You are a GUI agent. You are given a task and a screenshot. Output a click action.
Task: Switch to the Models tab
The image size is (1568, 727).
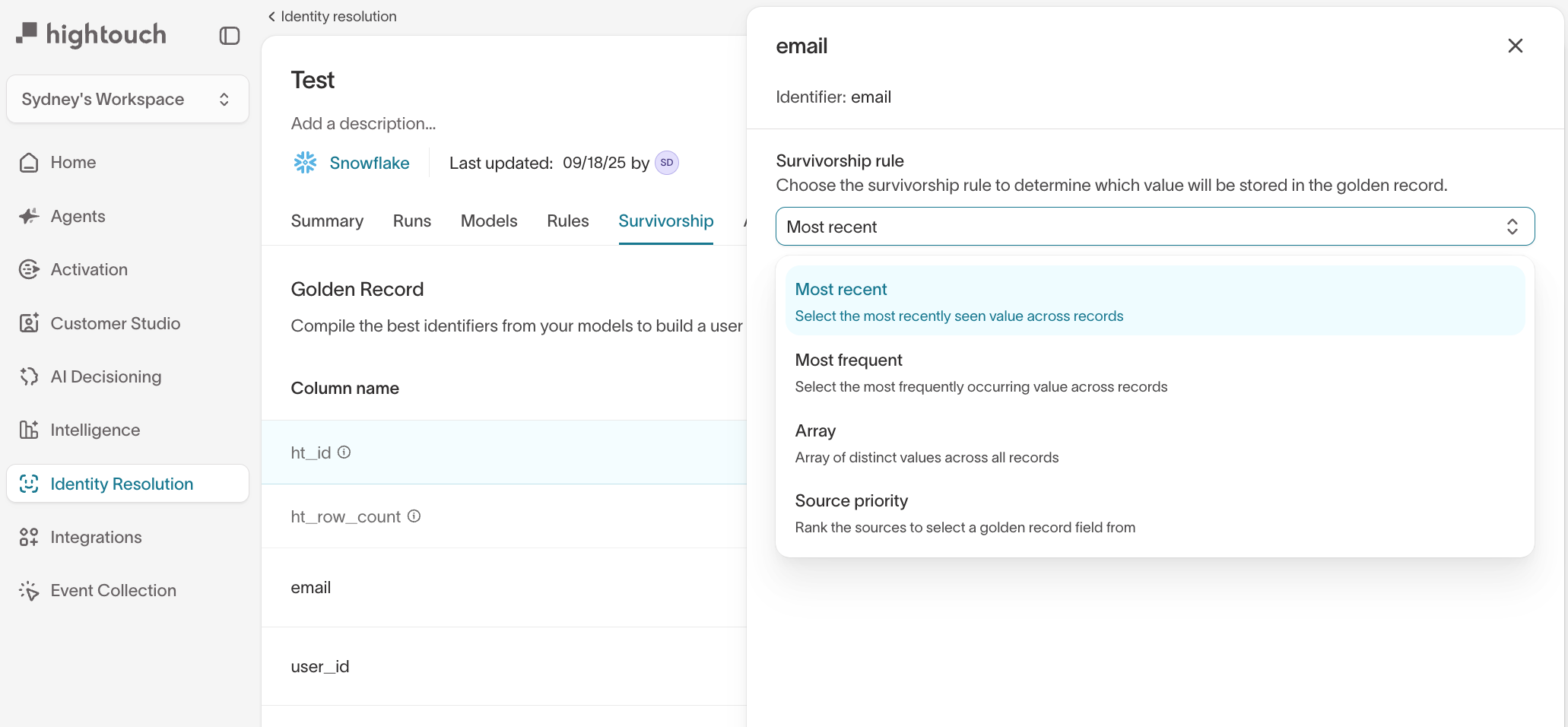click(x=489, y=221)
